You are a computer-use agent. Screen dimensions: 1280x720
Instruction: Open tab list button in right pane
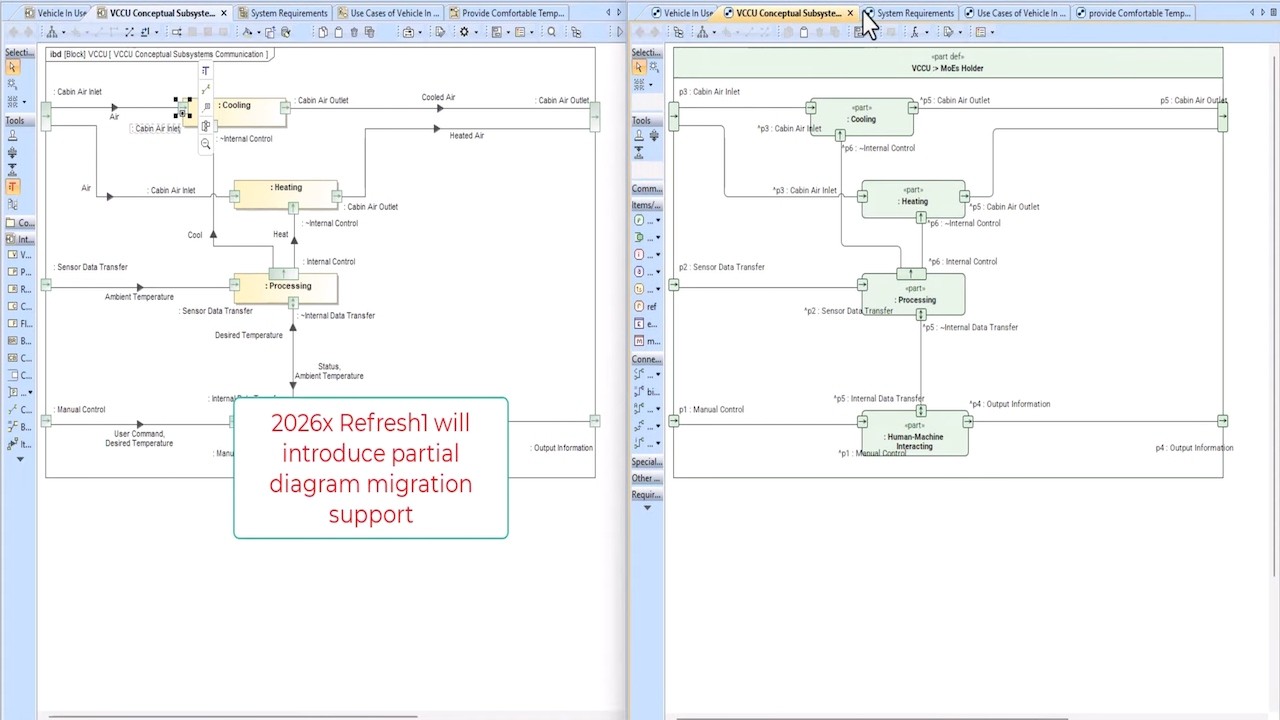pyautogui.click(x=1274, y=13)
